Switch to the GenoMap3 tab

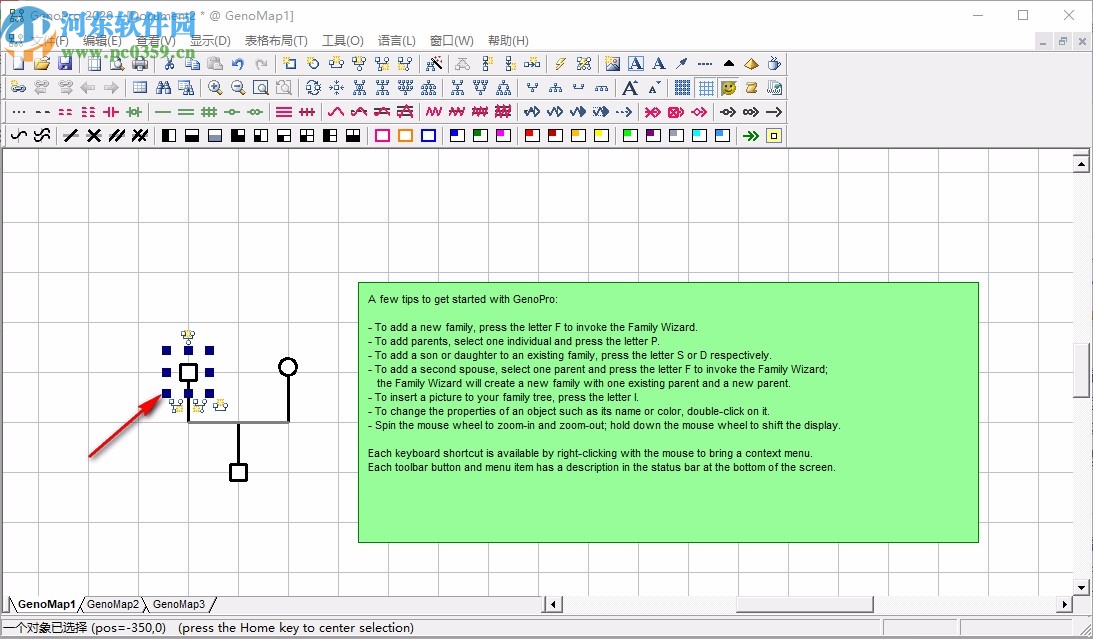tap(179, 604)
